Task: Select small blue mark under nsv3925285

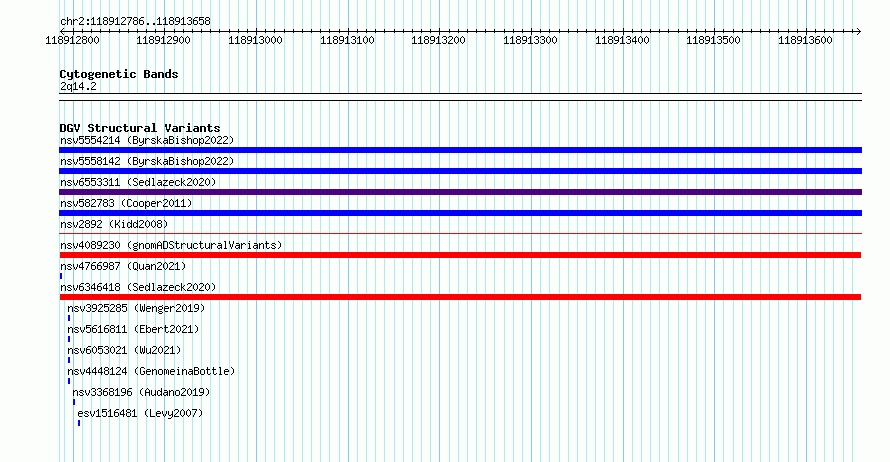Action: tap(69, 318)
